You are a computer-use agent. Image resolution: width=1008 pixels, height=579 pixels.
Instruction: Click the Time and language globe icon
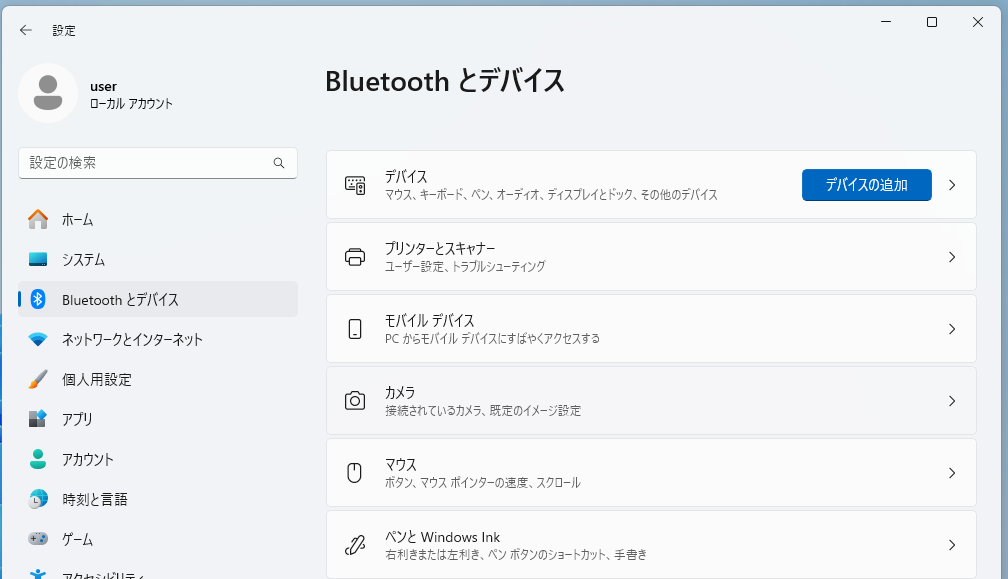[38, 499]
